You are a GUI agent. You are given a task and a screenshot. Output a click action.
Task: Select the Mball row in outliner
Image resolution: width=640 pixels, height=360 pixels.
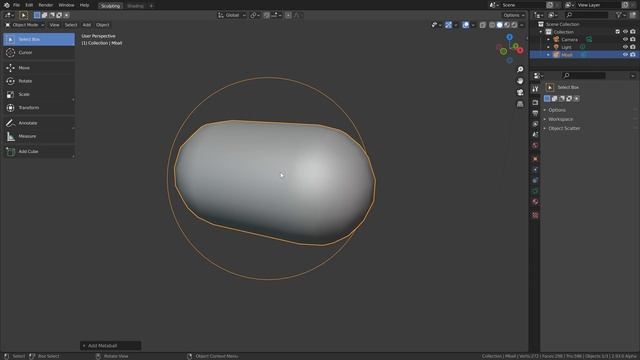(584, 55)
